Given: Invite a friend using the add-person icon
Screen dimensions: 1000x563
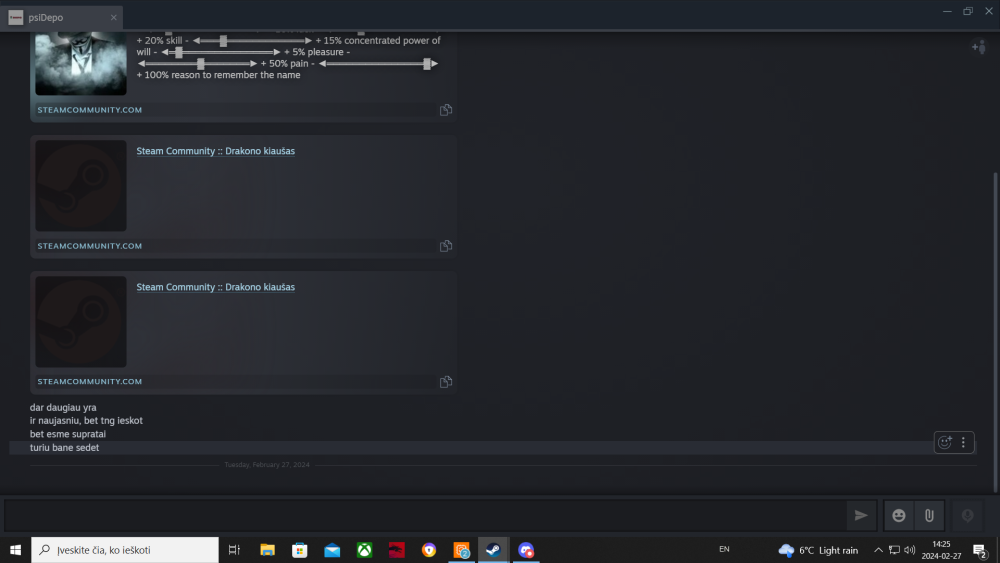Looking at the screenshot, I should click(x=978, y=47).
